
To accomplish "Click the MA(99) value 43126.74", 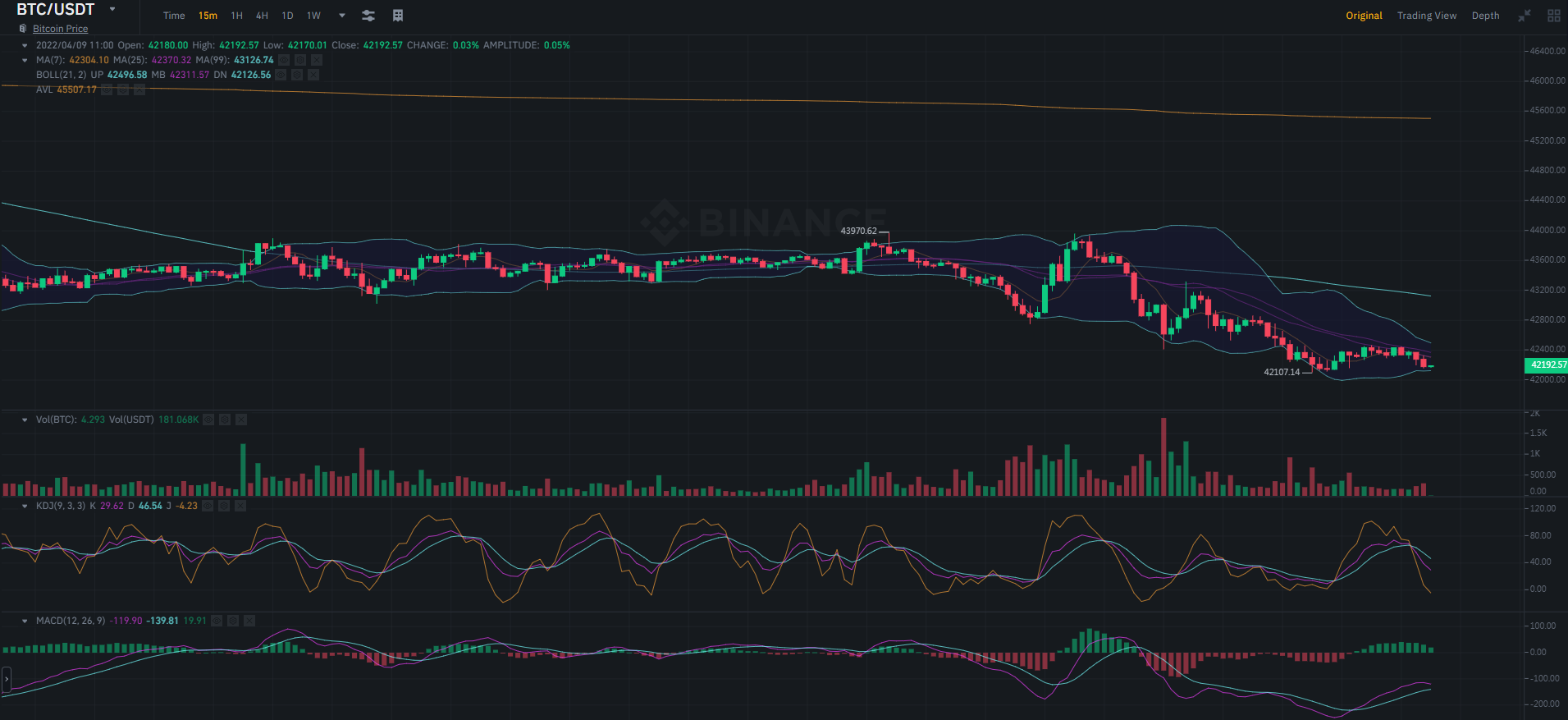I will tap(254, 60).
